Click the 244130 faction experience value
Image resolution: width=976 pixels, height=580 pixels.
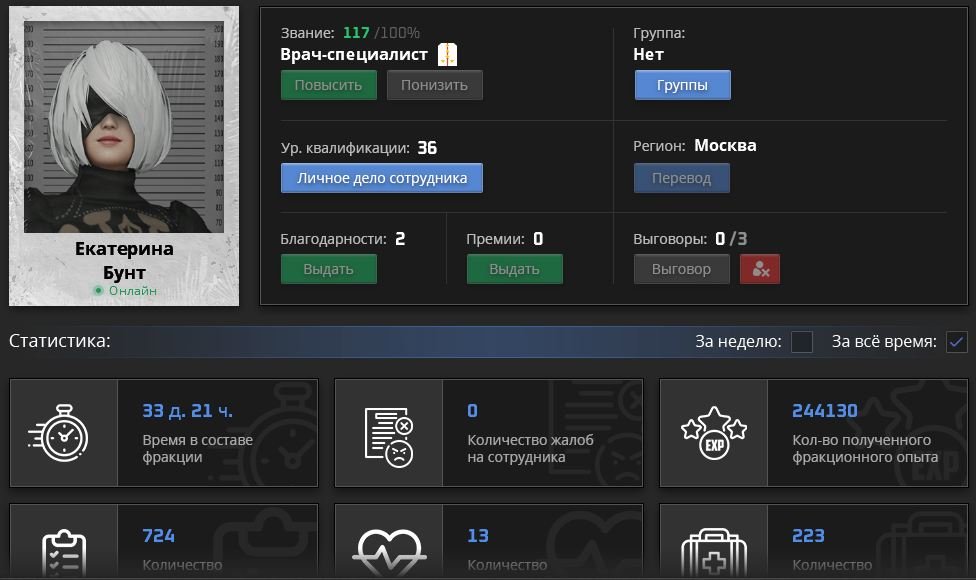(x=825, y=411)
